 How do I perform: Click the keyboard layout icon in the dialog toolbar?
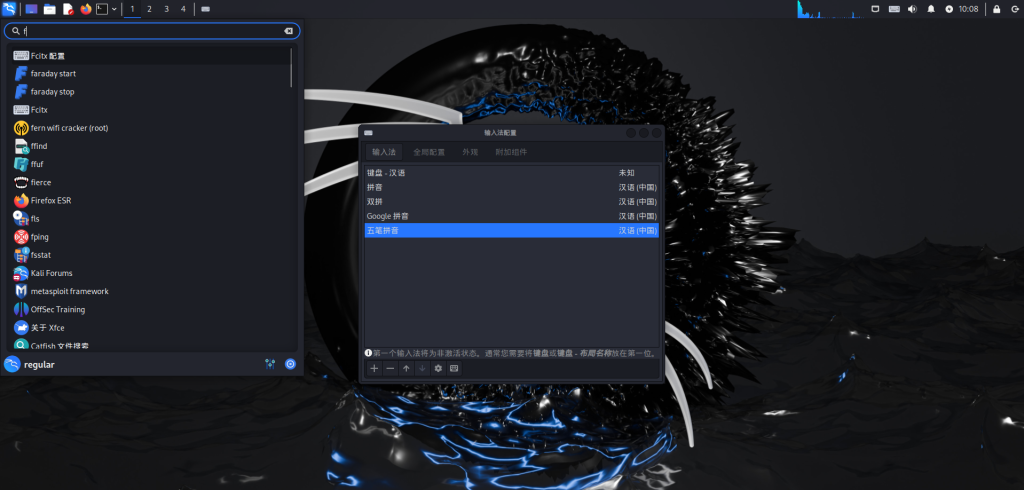(454, 368)
